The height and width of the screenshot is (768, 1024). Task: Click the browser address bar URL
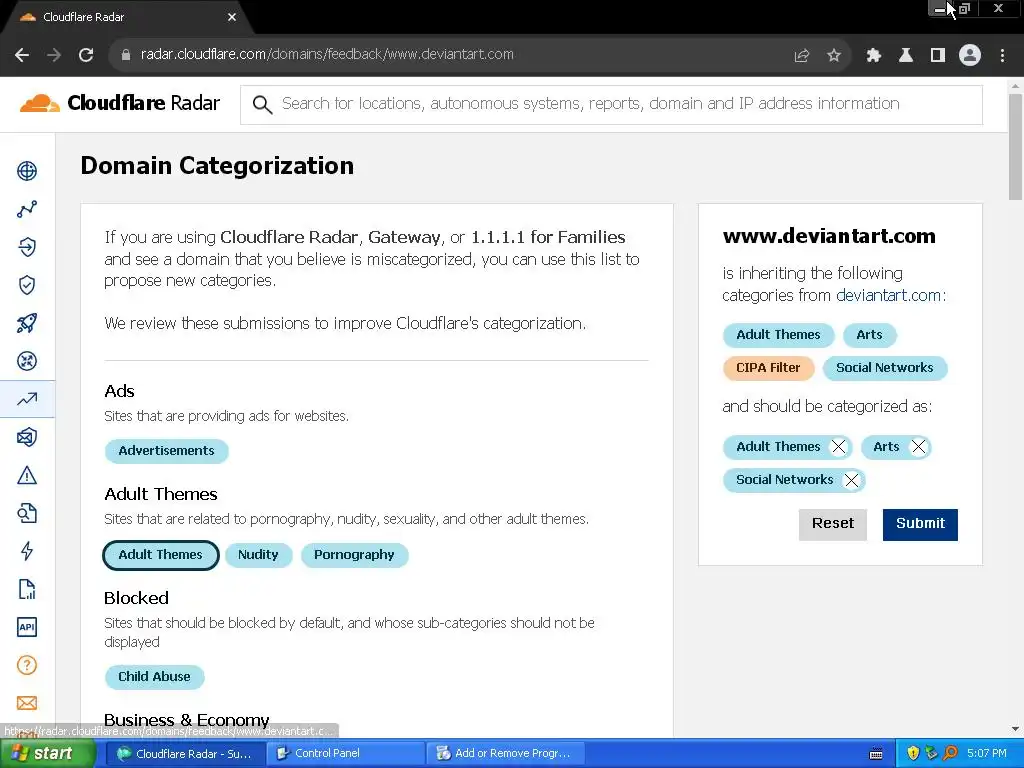327,55
